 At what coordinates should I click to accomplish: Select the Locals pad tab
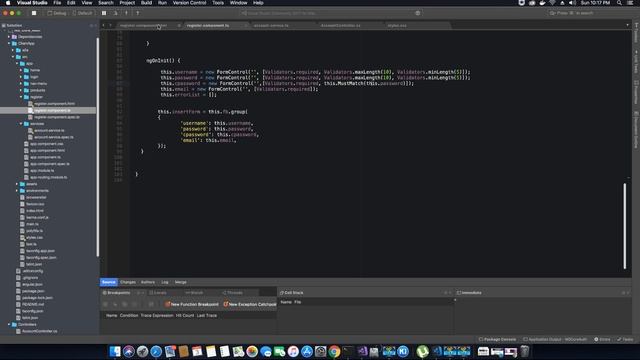(158, 293)
